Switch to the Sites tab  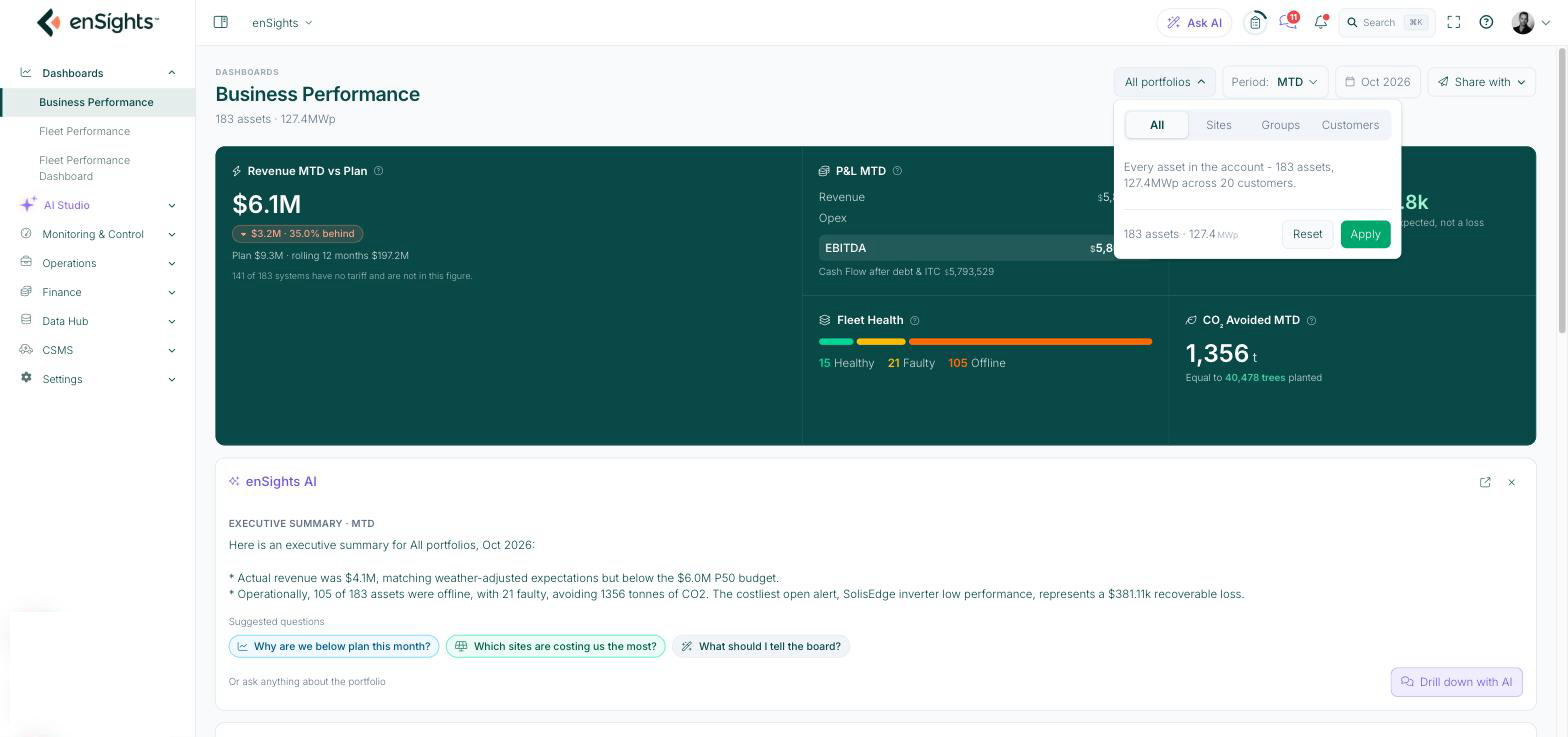(1218, 125)
